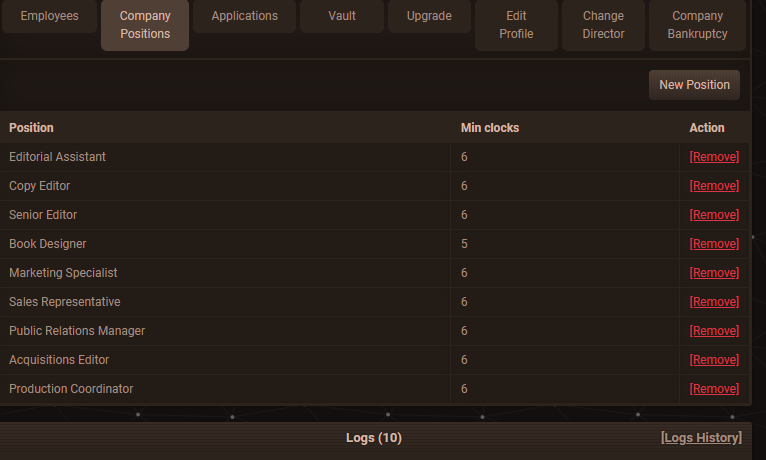Remove the Sales Representative position
This screenshot has width=766, height=460.
(x=714, y=302)
